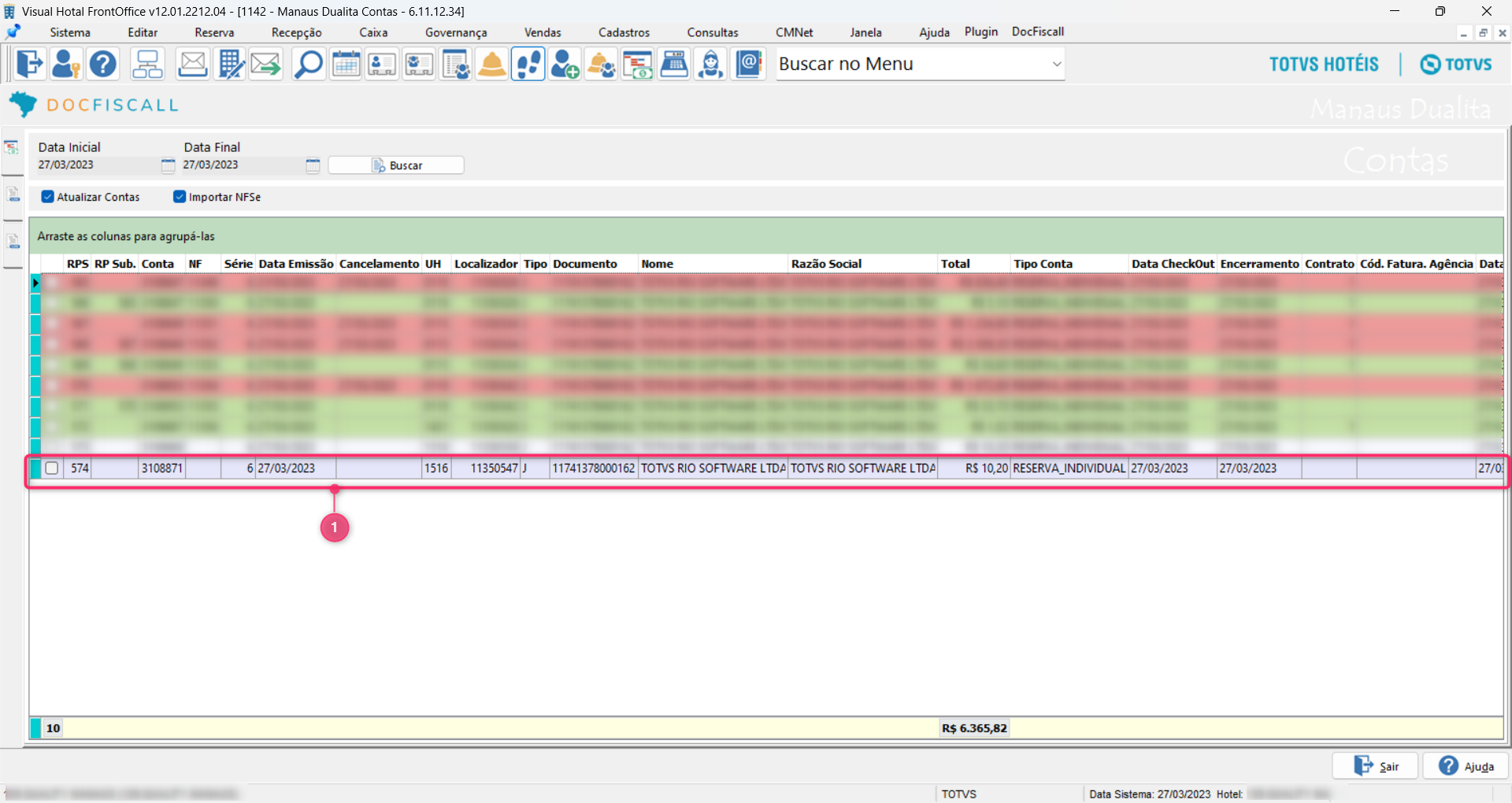
Task: Sort by the Razão Social column header
Action: click(x=863, y=264)
